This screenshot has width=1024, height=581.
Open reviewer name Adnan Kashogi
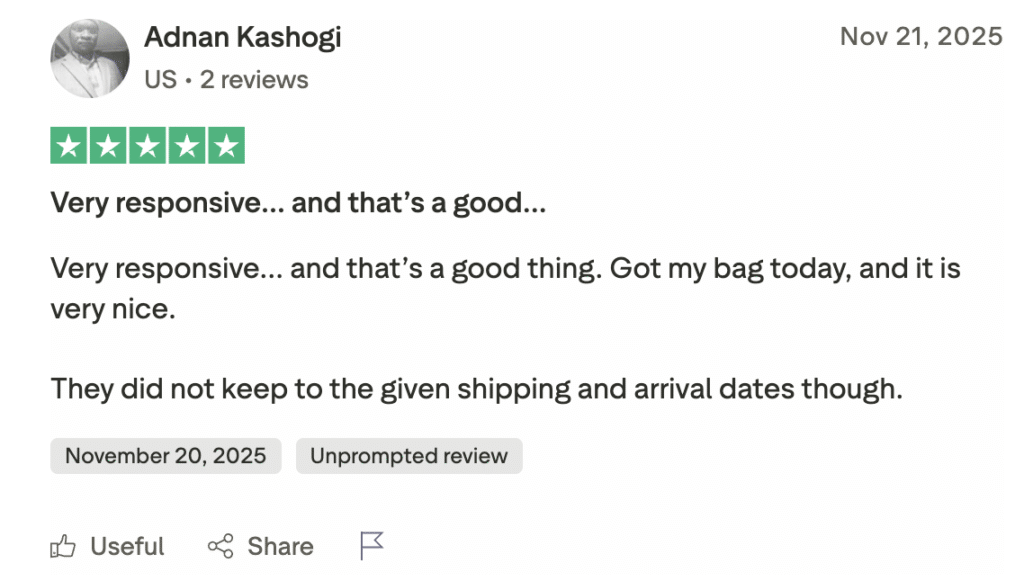(x=242, y=38)
